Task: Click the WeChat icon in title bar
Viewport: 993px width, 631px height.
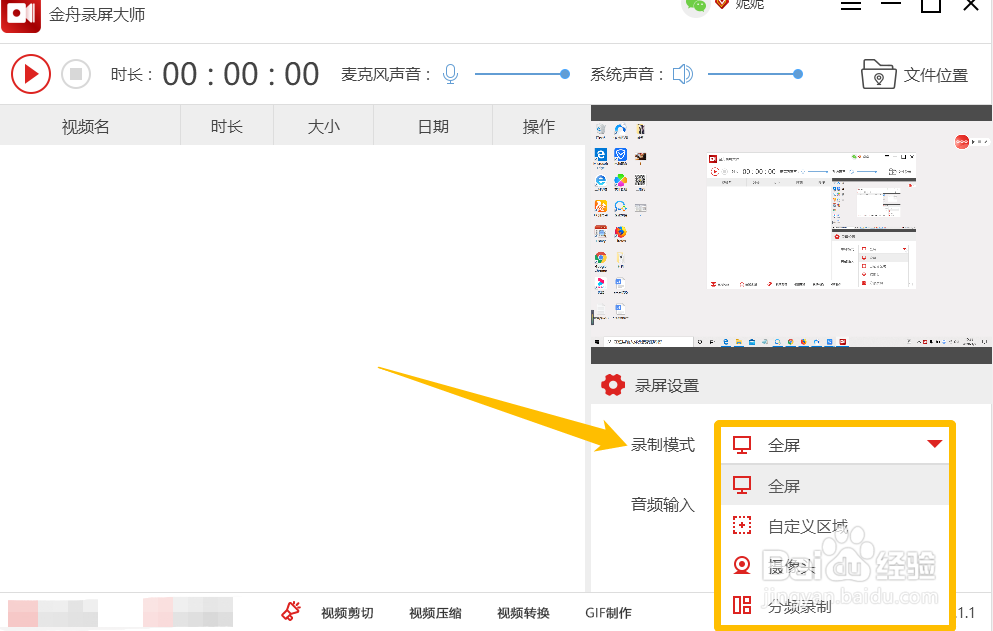Action: pos(695,6)
